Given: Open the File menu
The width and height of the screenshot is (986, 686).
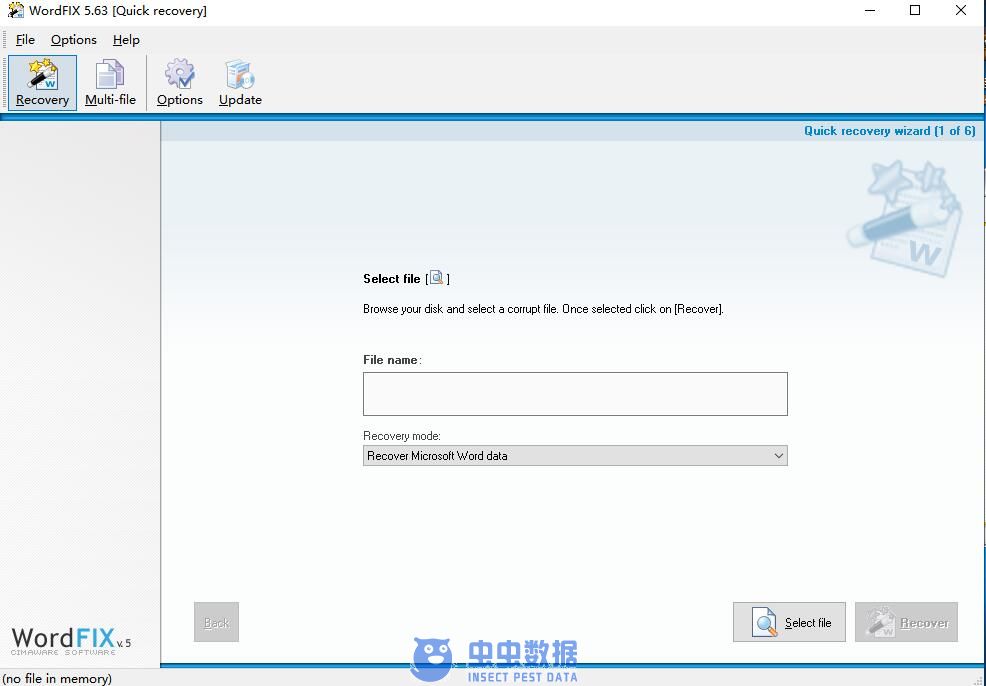Looking at the screenshot, I should (x=25, y=40).
